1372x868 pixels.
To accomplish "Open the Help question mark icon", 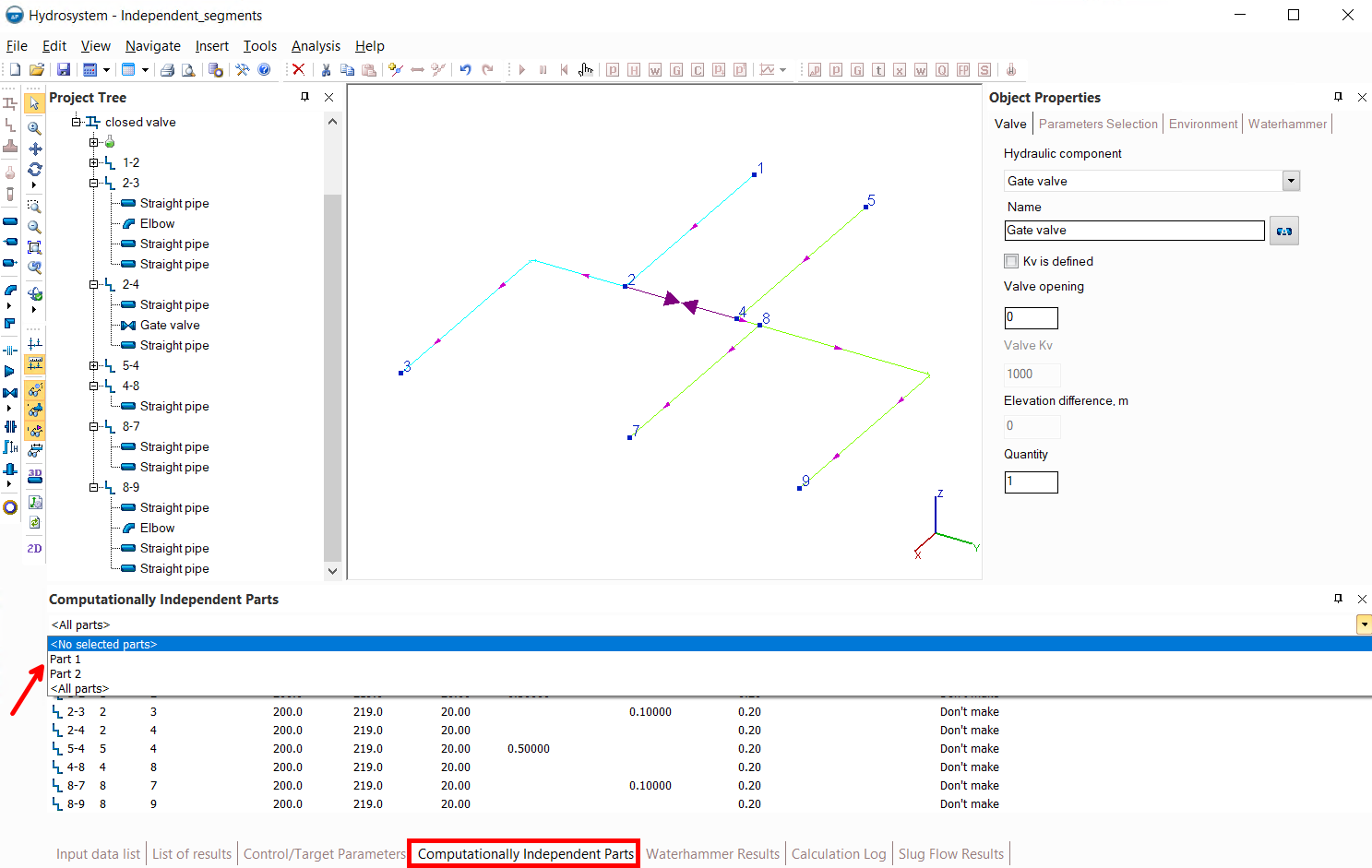I will coord(265,70).
